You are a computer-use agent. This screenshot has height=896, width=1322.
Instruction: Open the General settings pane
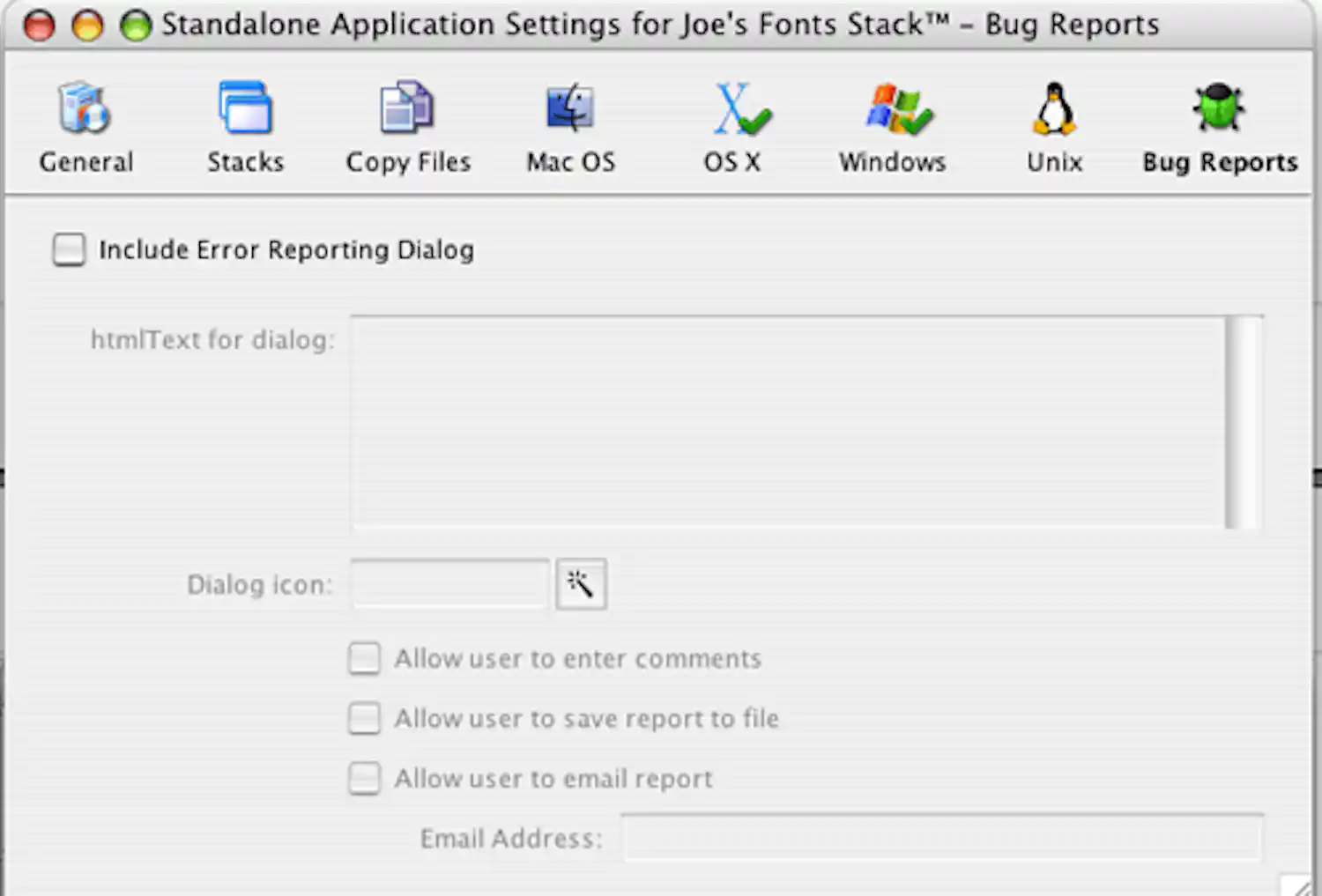(x=85, y=123)
